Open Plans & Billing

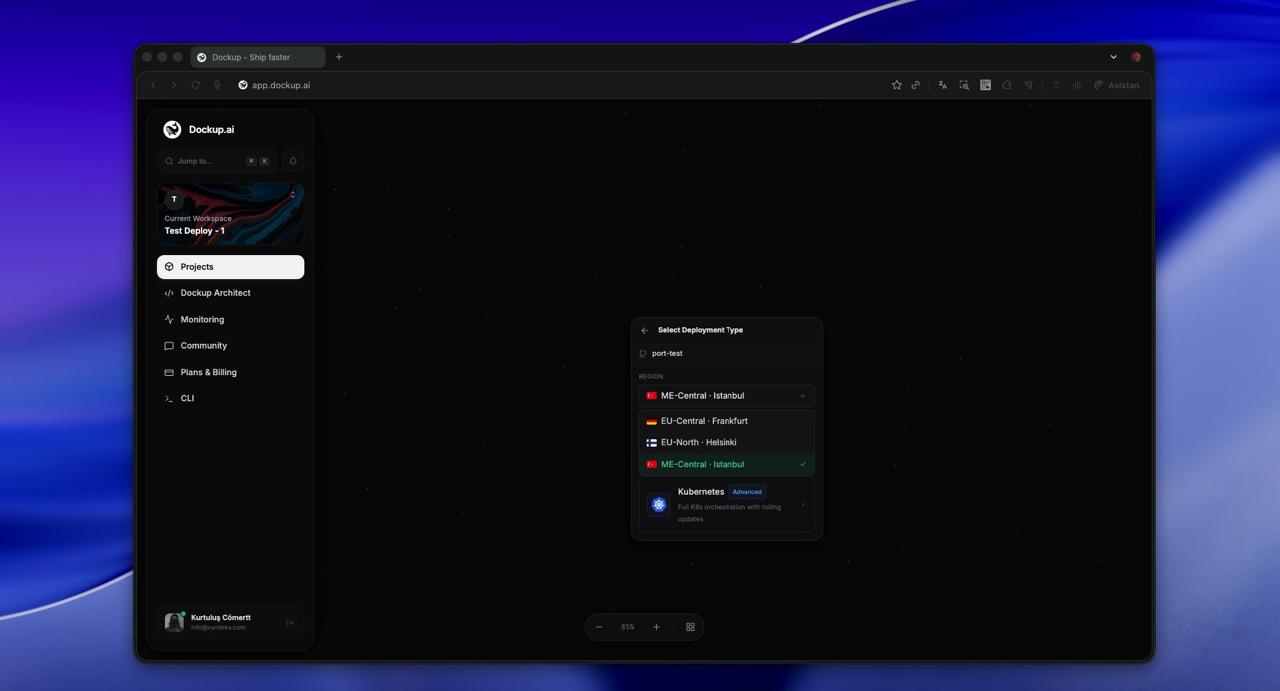pyautogui.click(x=230, y=372)
